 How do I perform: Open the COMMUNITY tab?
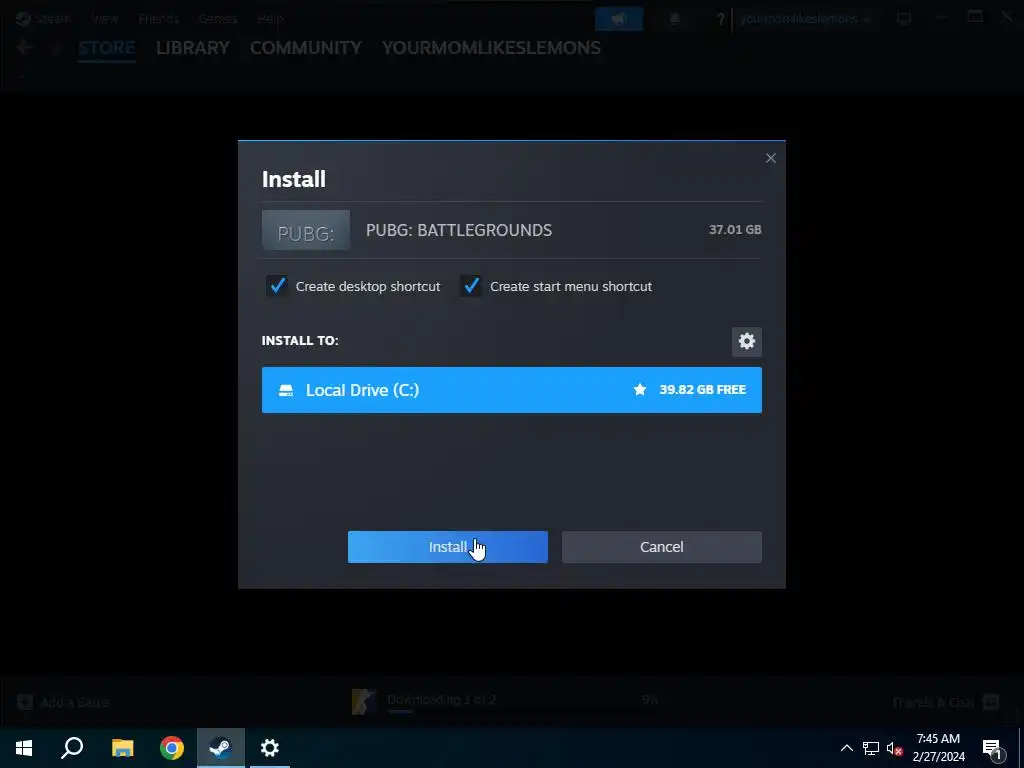[x=306, y=48]
